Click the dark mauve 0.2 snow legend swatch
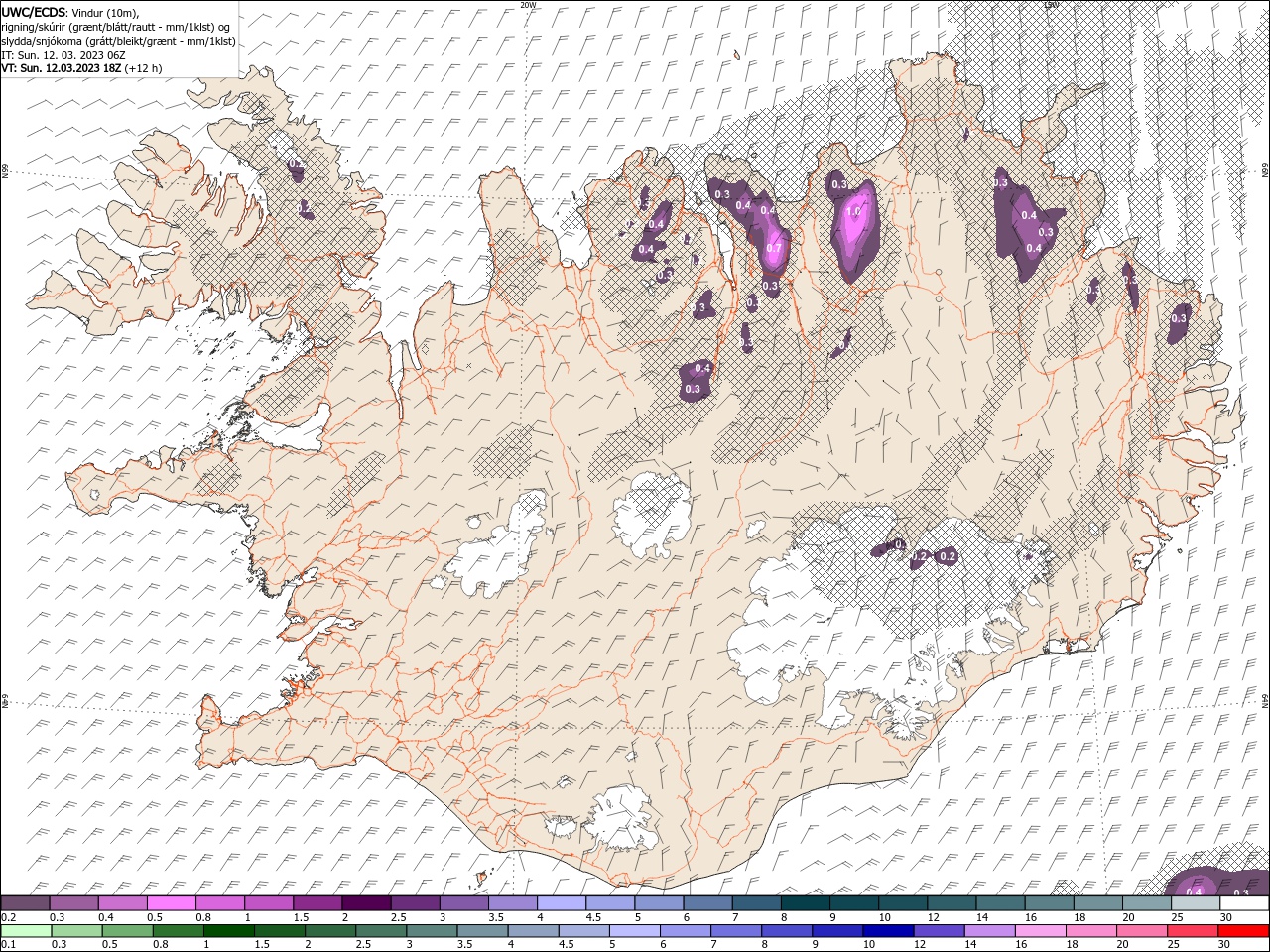The width and height of the screenshot is (1270, 952). pos(26,903)
